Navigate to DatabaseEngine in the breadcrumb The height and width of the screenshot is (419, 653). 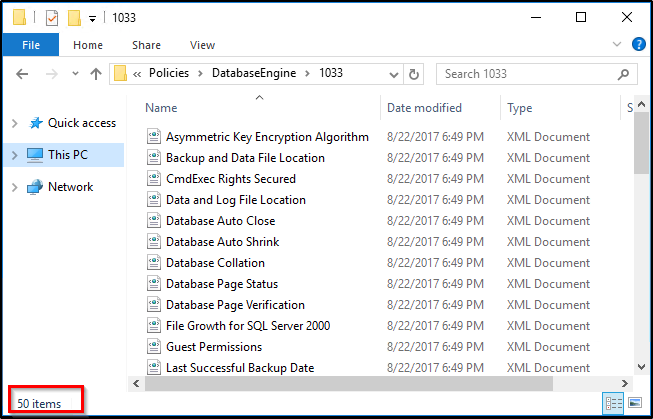point(254,73)
